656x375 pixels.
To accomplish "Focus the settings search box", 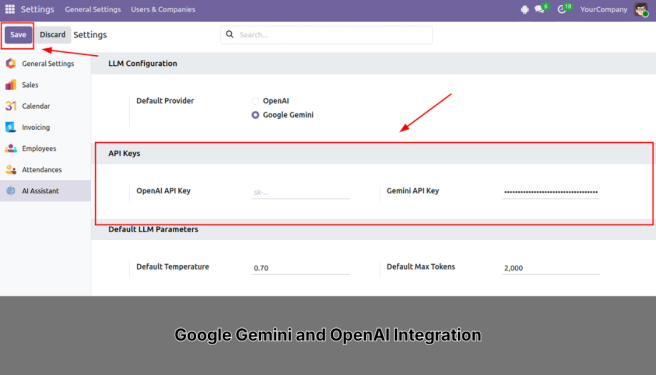I will click(x=326, y=35).
